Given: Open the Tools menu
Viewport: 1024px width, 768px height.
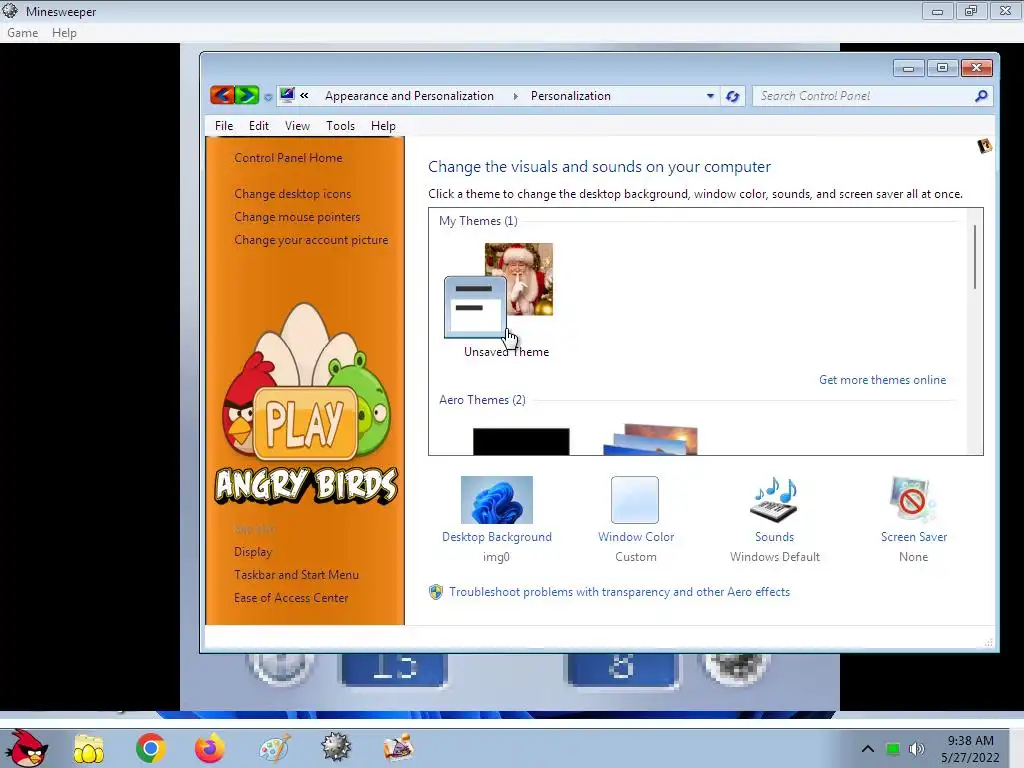Looking at the screenshot, I should tap(340, 125).
